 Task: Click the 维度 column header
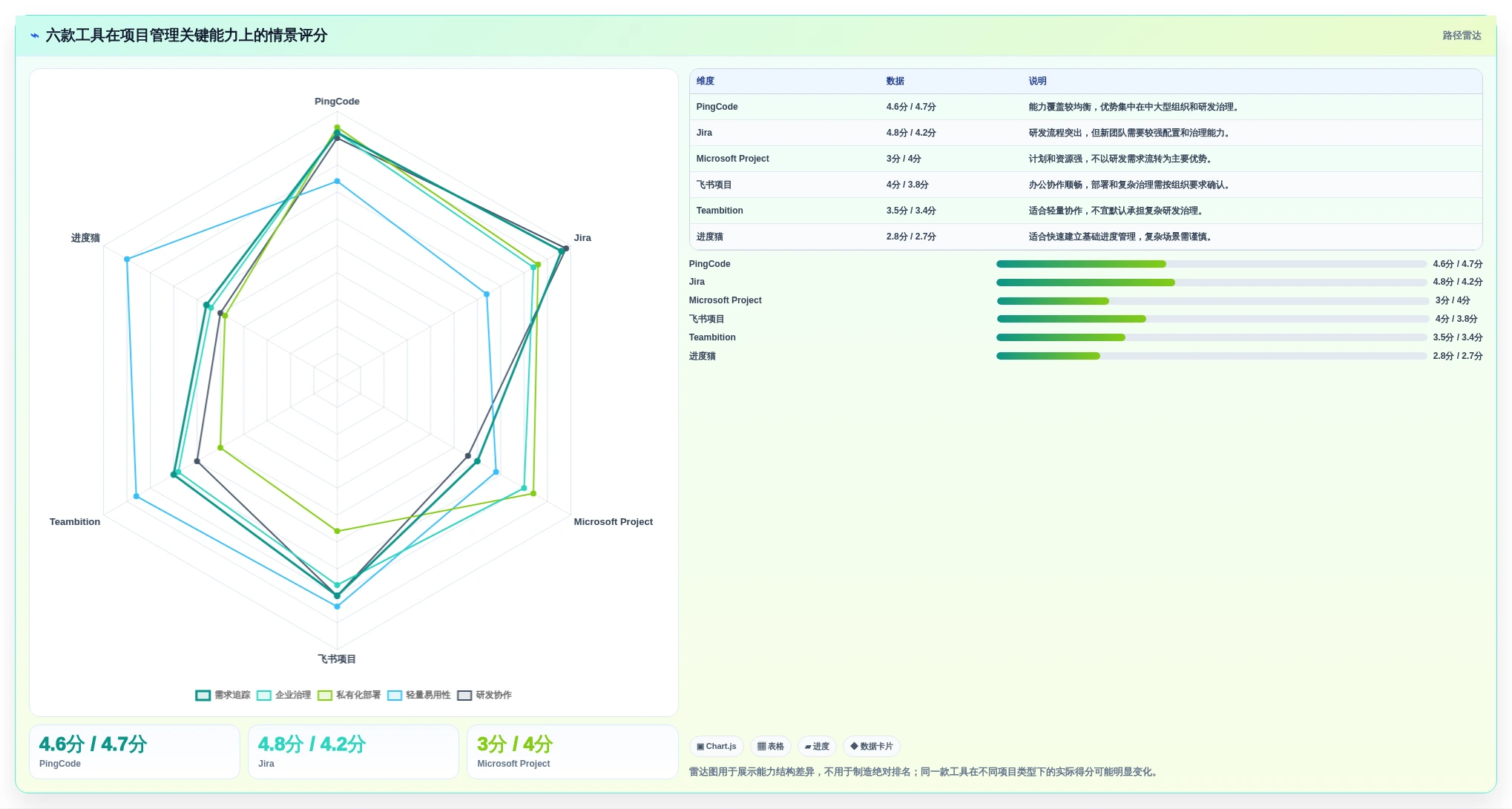705,81
